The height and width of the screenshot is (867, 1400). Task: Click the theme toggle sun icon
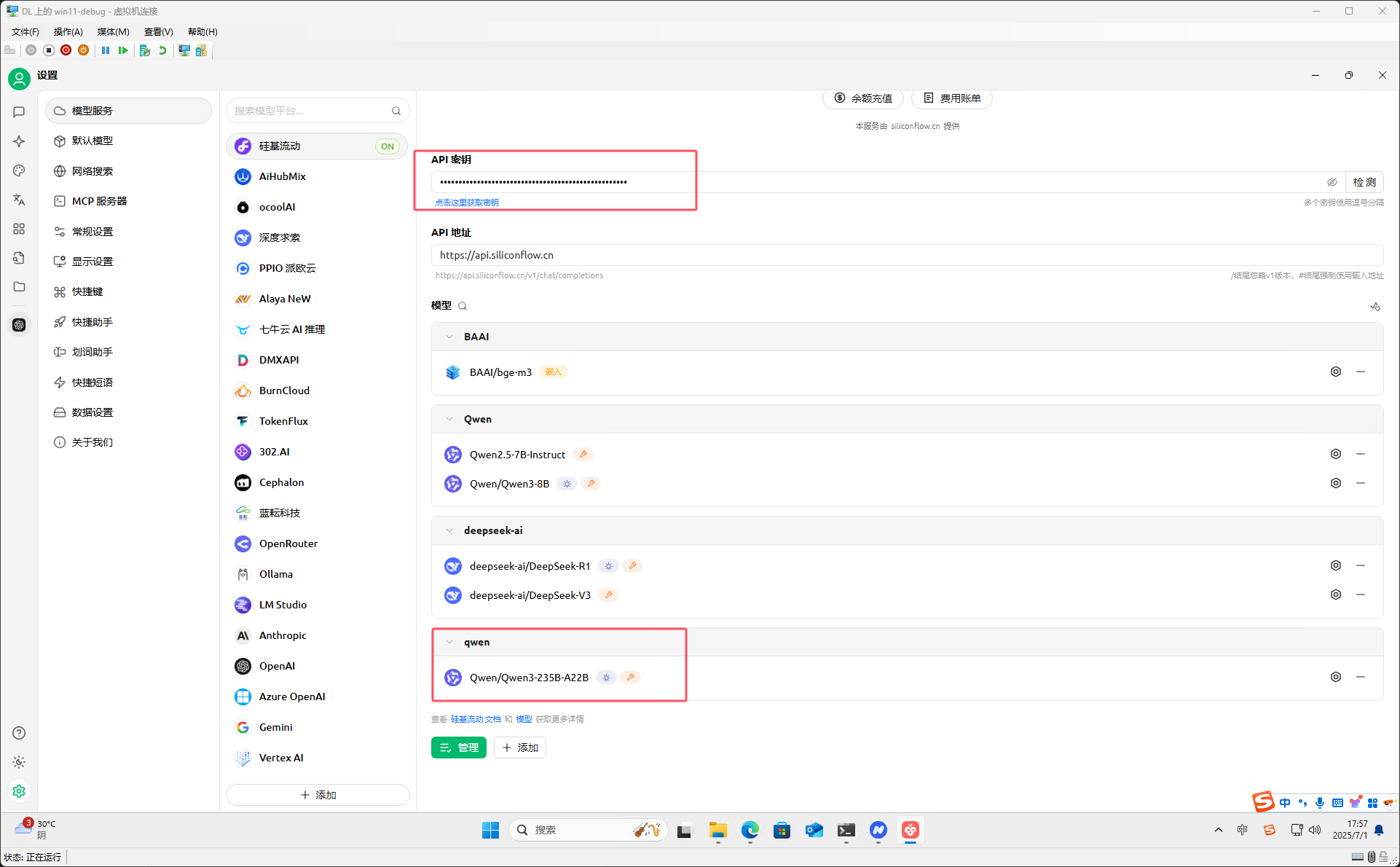[19, 762]
